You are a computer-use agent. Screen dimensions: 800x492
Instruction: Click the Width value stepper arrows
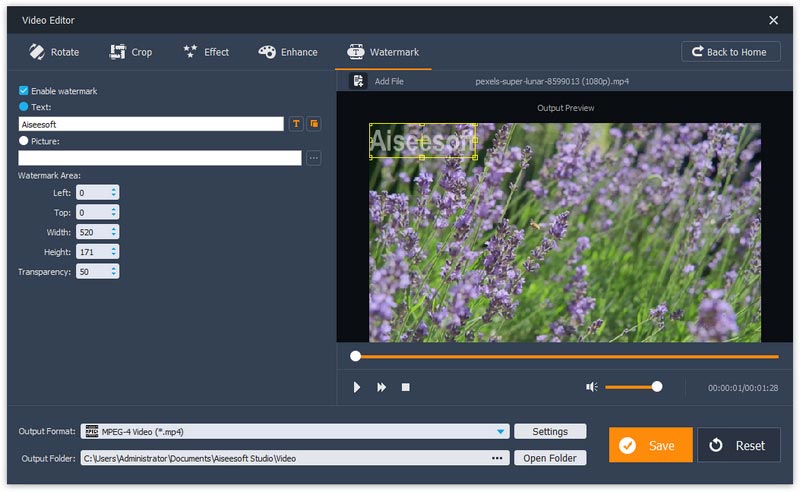pyautogui.click(x=114, y=232)
